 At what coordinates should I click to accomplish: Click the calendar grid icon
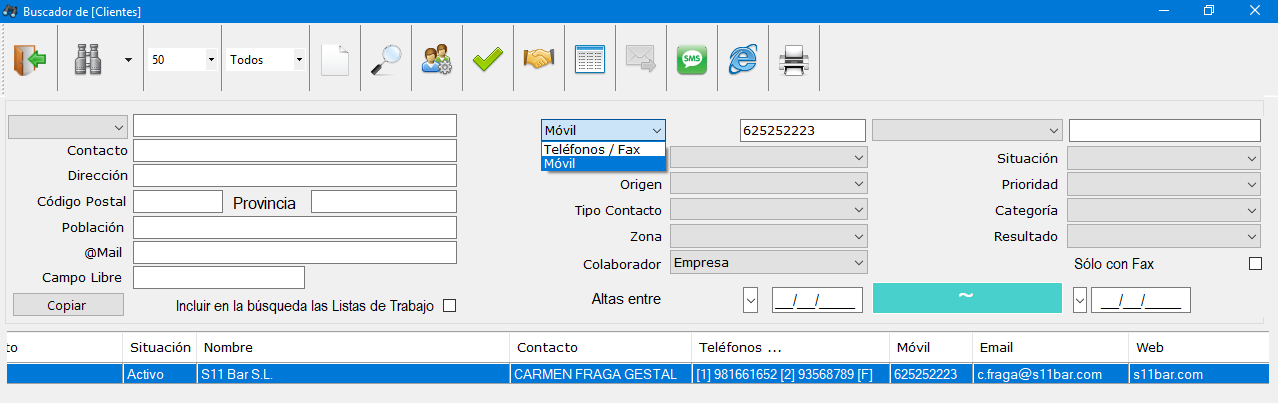pyautogui.click(x=590, y=60)
